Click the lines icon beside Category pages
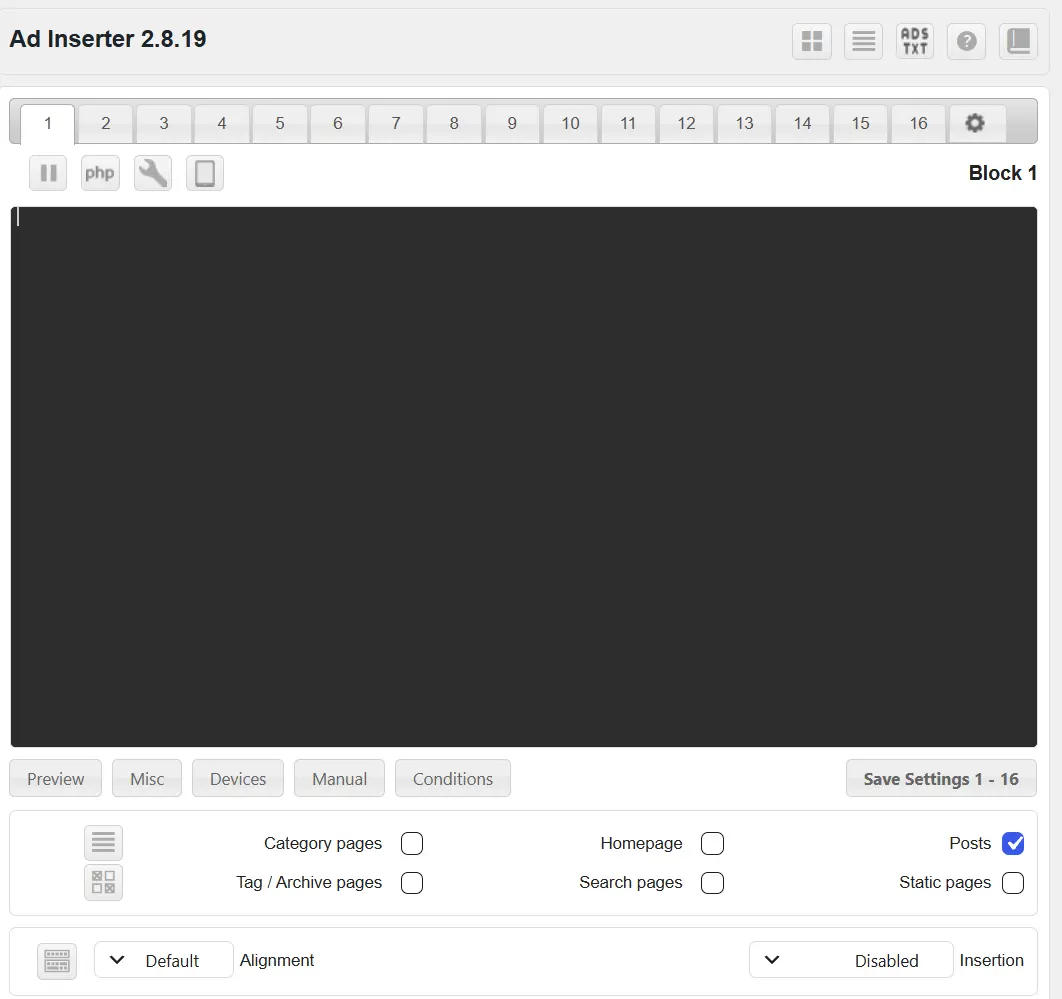Screen dimensions: 1062x999 103,843
